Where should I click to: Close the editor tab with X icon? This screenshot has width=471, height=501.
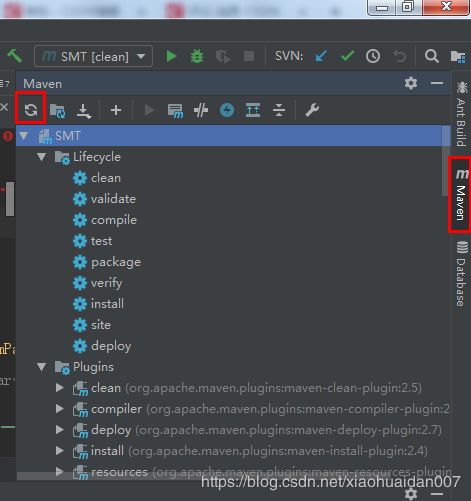(x=4, y=107)
